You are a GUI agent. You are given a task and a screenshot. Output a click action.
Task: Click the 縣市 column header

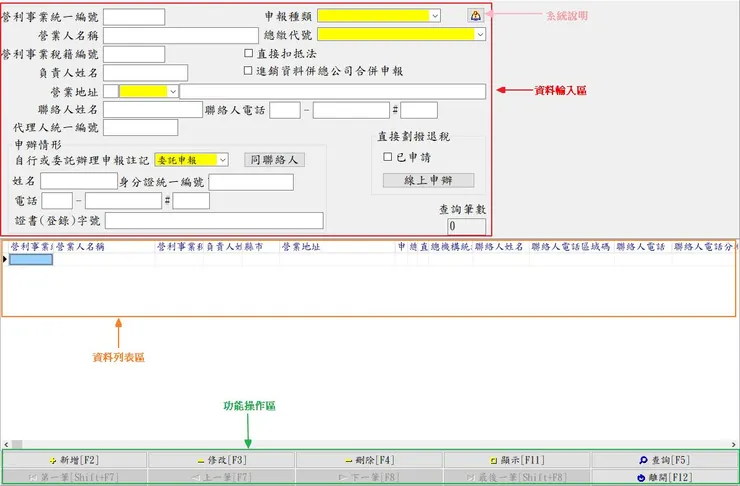tap(261, 247)
